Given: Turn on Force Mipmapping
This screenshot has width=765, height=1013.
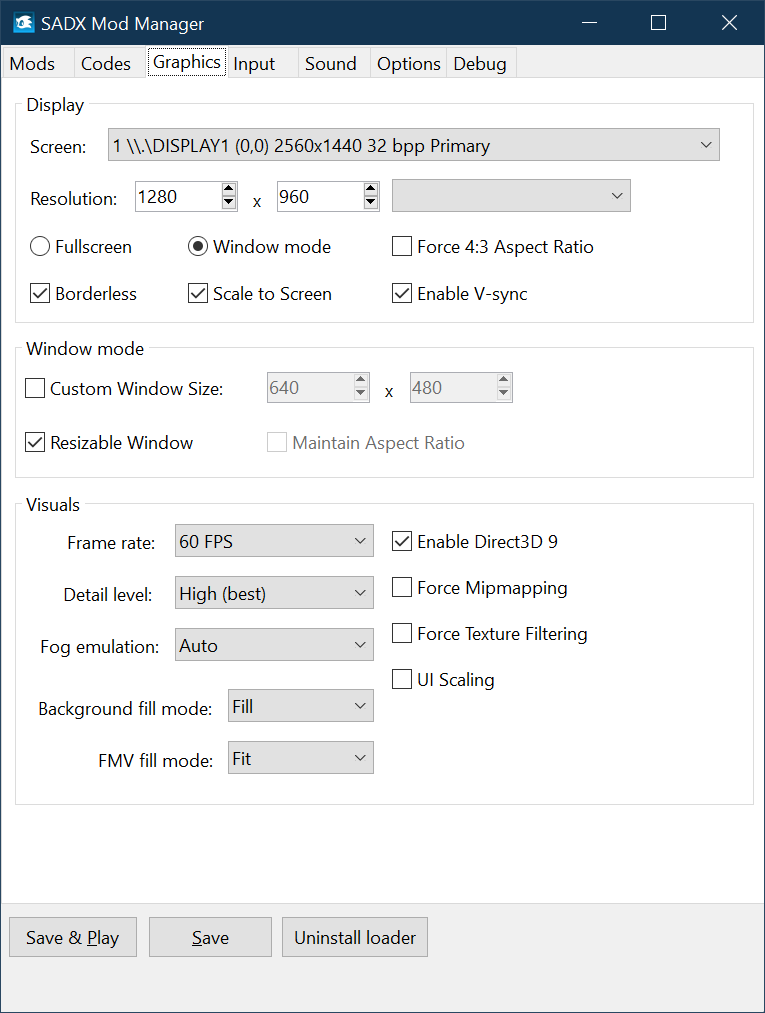Looking at the screenshot, I should coord(404,588).
